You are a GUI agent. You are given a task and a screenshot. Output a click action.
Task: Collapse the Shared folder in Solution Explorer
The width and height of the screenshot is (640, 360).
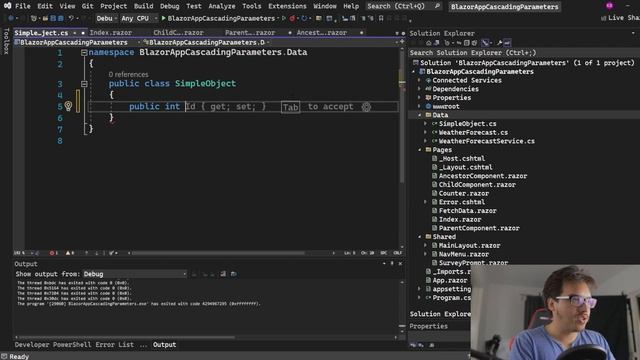[x=420, y=237]
